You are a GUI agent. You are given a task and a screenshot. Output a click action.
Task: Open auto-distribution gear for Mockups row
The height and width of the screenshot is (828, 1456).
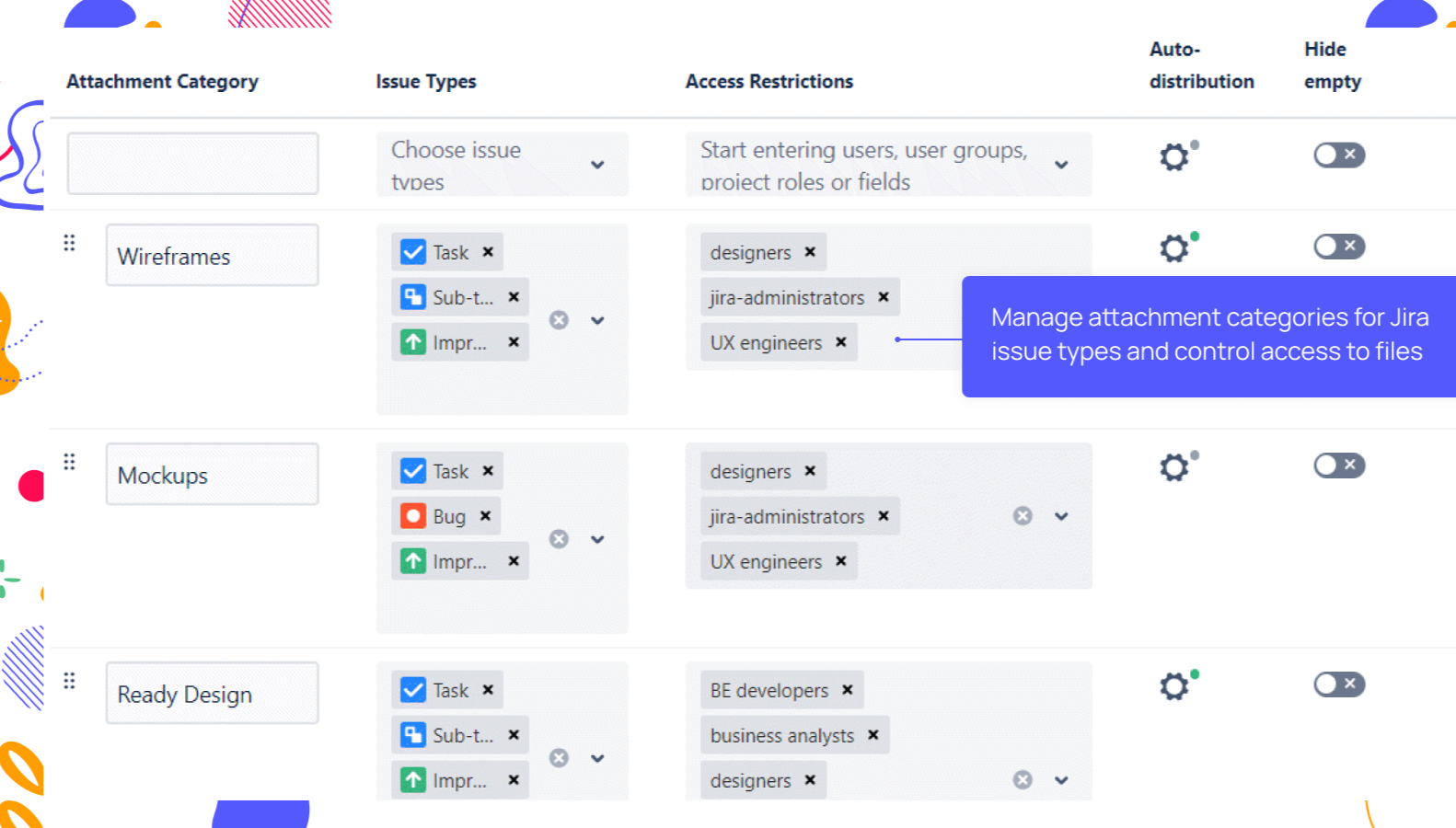[x=1174, y=466]
